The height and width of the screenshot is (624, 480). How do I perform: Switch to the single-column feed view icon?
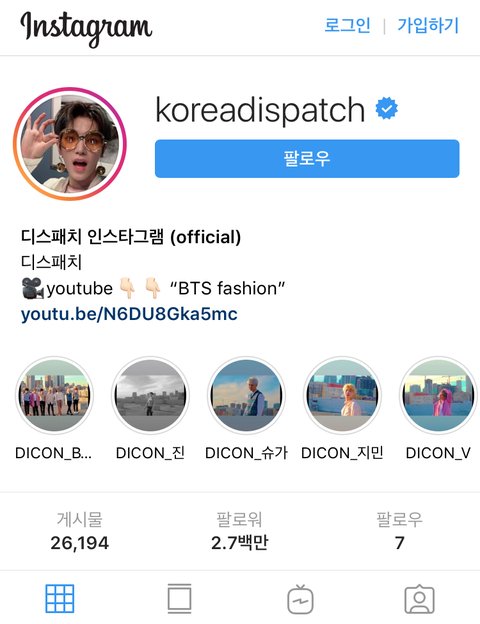point(180,599)
